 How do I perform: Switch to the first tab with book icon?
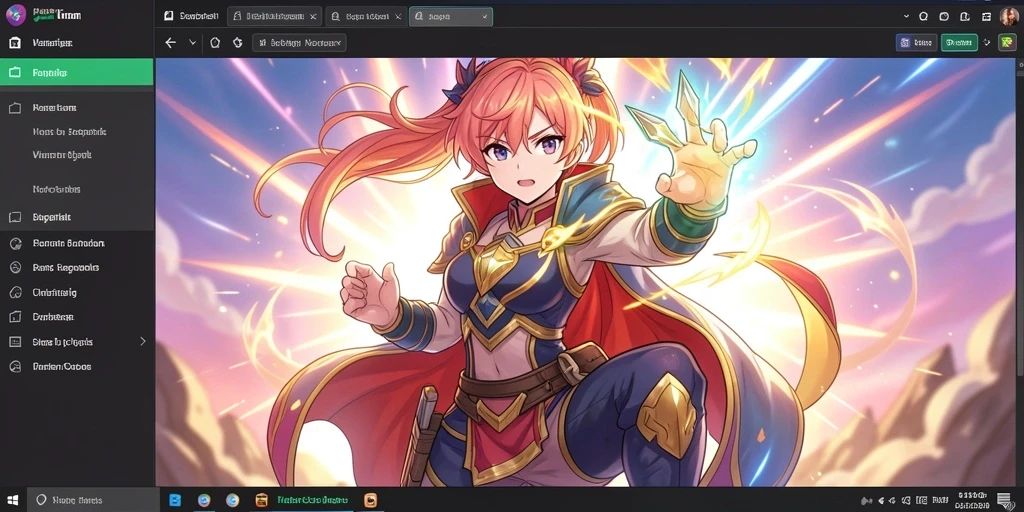(191, 16)
